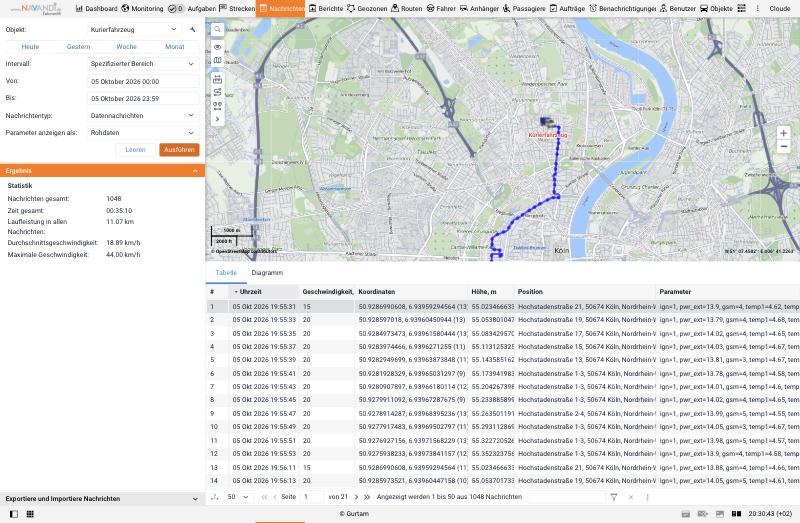Open menu customization grid icon in top bar
Viewport: 800px width, 523px height.
click(x=742, y=8)
